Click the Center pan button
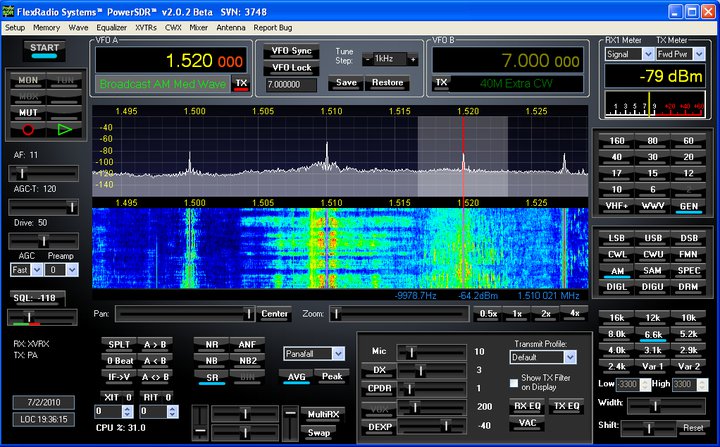This screenshot has height=447, width=720. pos(274,314)
